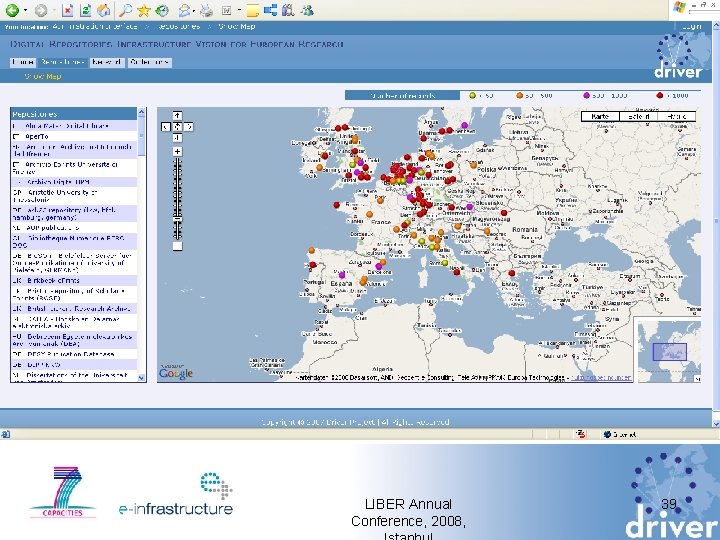The width and height of the screenshot is (720, 540).
Task: Open the Mail envelope toolbar icon
Action: click(x=184, y=10)
